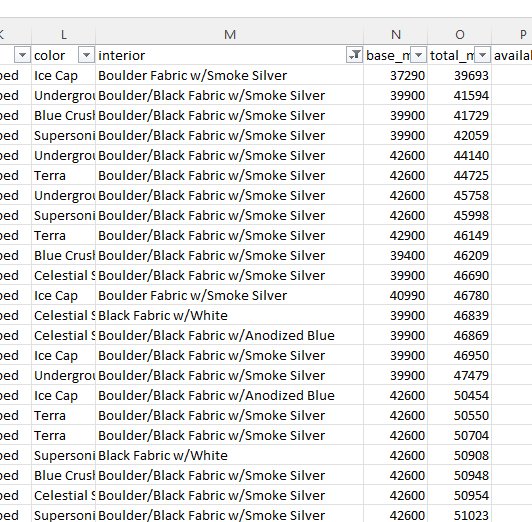This screenshot has height=522, width=532.
Task: Click the 'color' header cell
Action: pyautogui.click(x=63, y=55)
